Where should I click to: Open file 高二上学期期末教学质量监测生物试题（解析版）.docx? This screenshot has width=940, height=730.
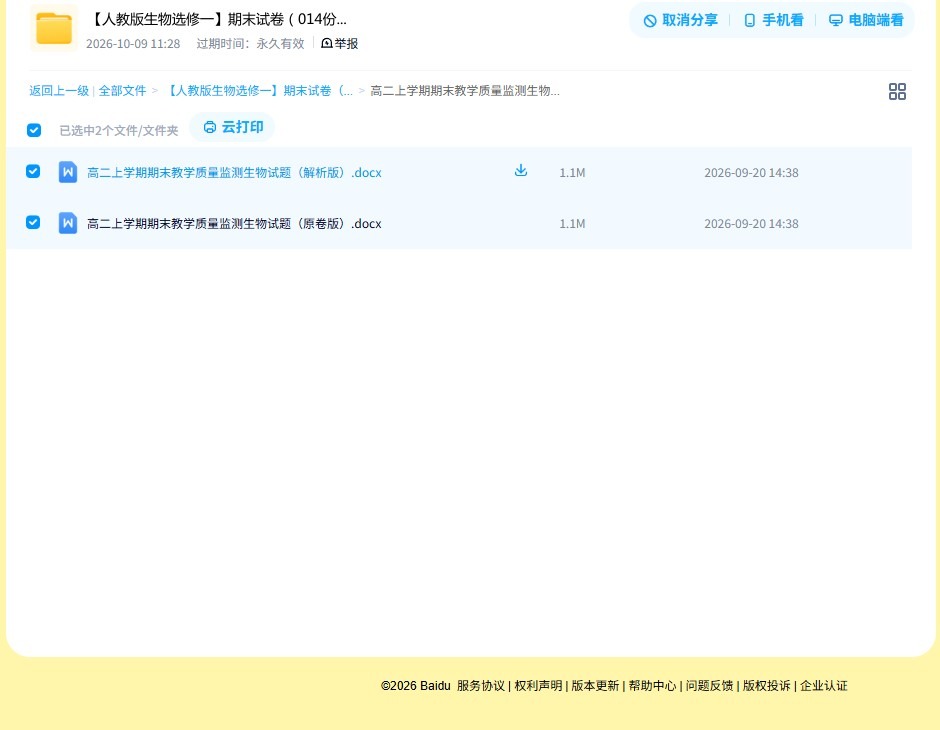[234, 173]
